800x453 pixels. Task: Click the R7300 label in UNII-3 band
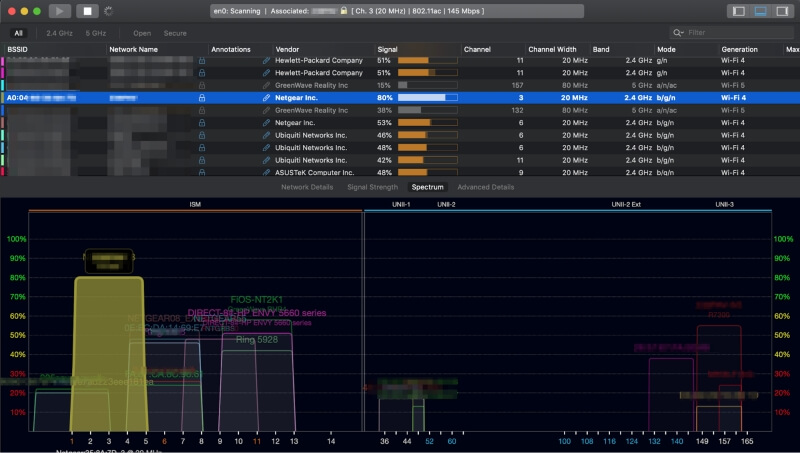point(718,315)
